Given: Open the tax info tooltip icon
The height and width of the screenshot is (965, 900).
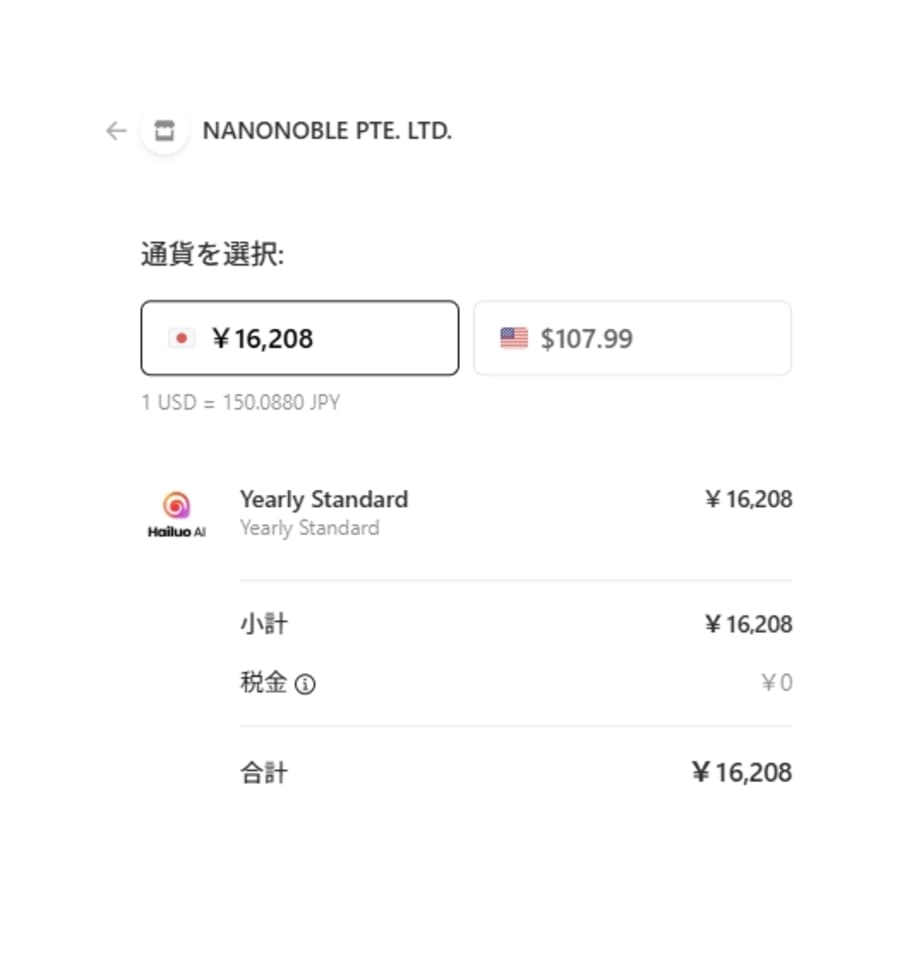Looking at the screenshot, I should tap(306, 684).
